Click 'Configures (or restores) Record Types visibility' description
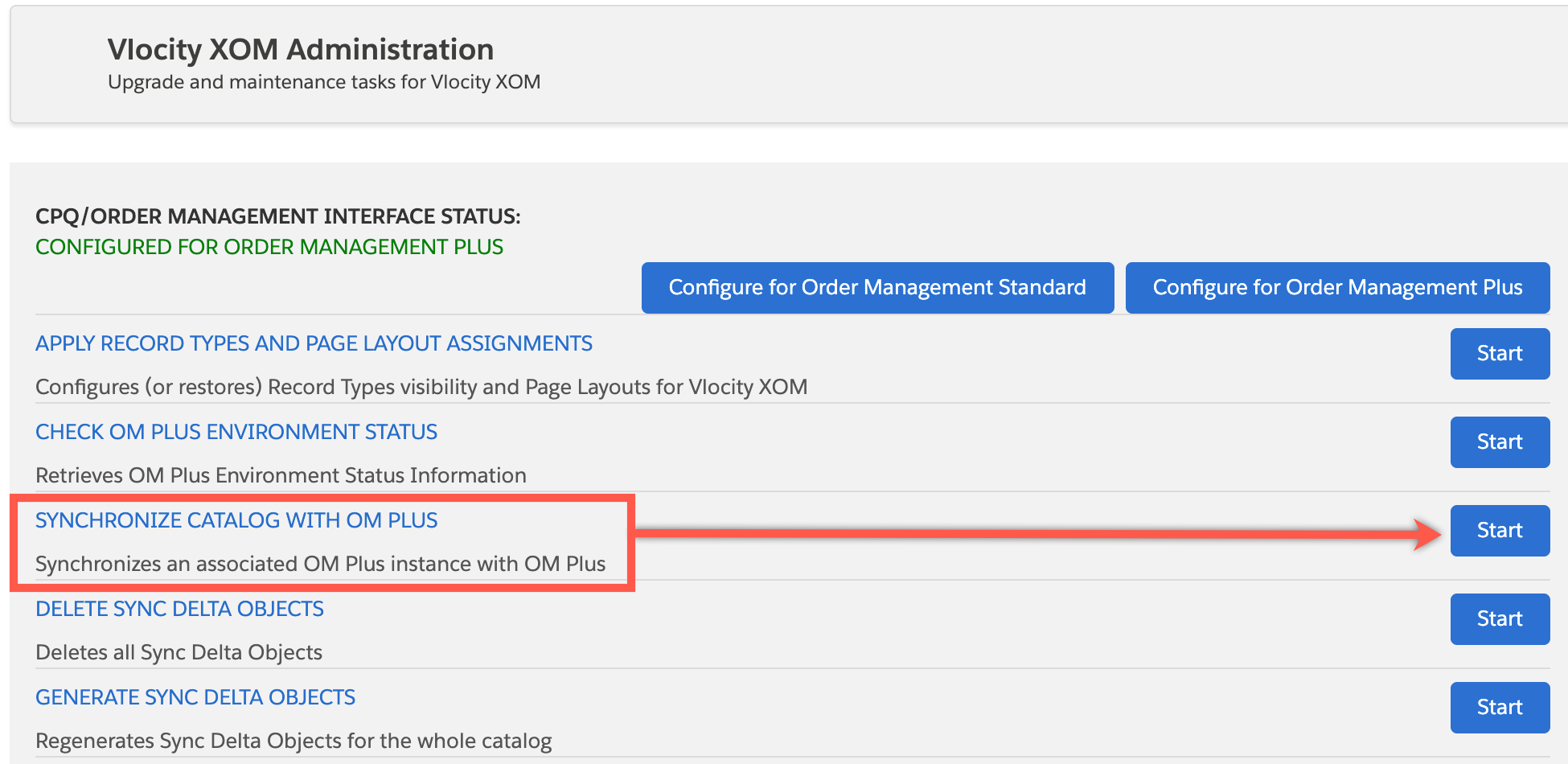This screenshot has width=1568, height=764. [421, 387]
